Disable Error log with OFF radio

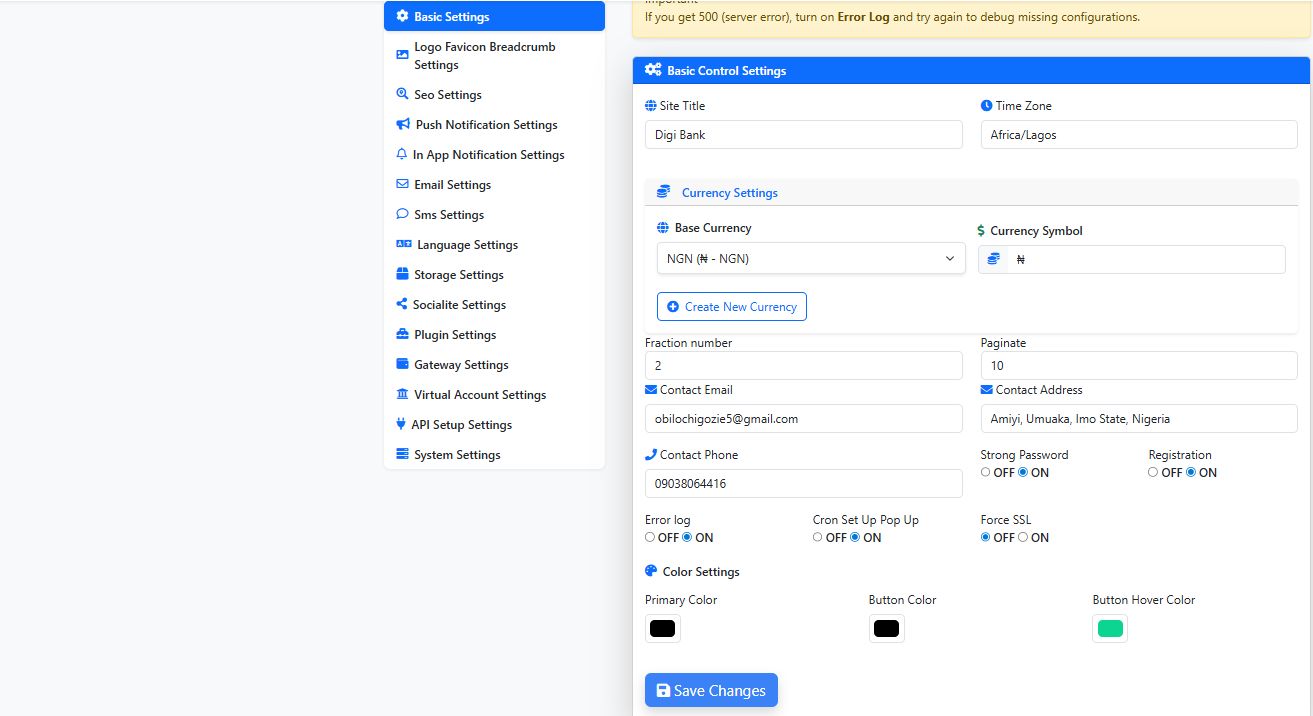(x=650, y=538)
